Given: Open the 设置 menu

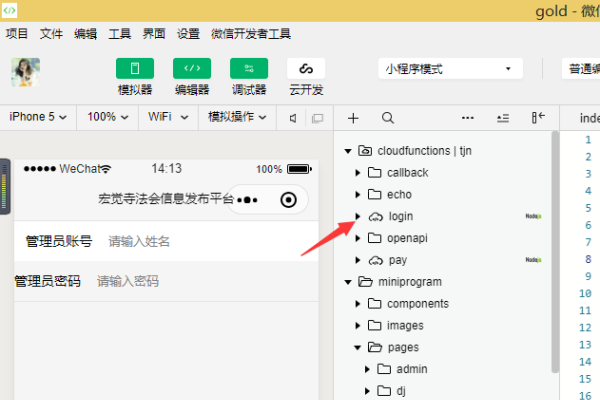Looking at the screenshot, I should tap(188, 34).
